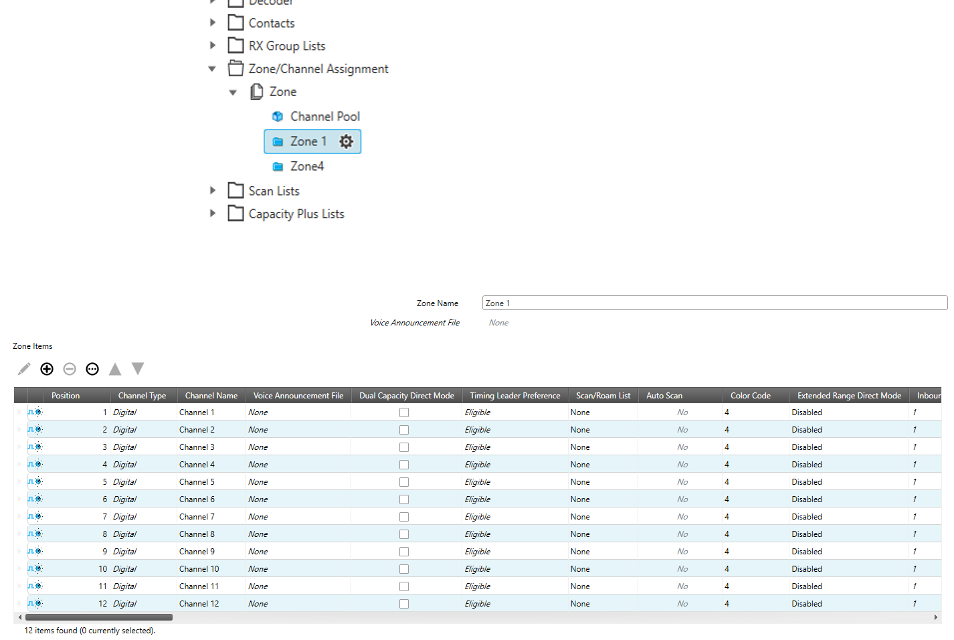The image size is (954, 640).
Task: Sort by the Channel Name column header
Action: click(211, 396)
